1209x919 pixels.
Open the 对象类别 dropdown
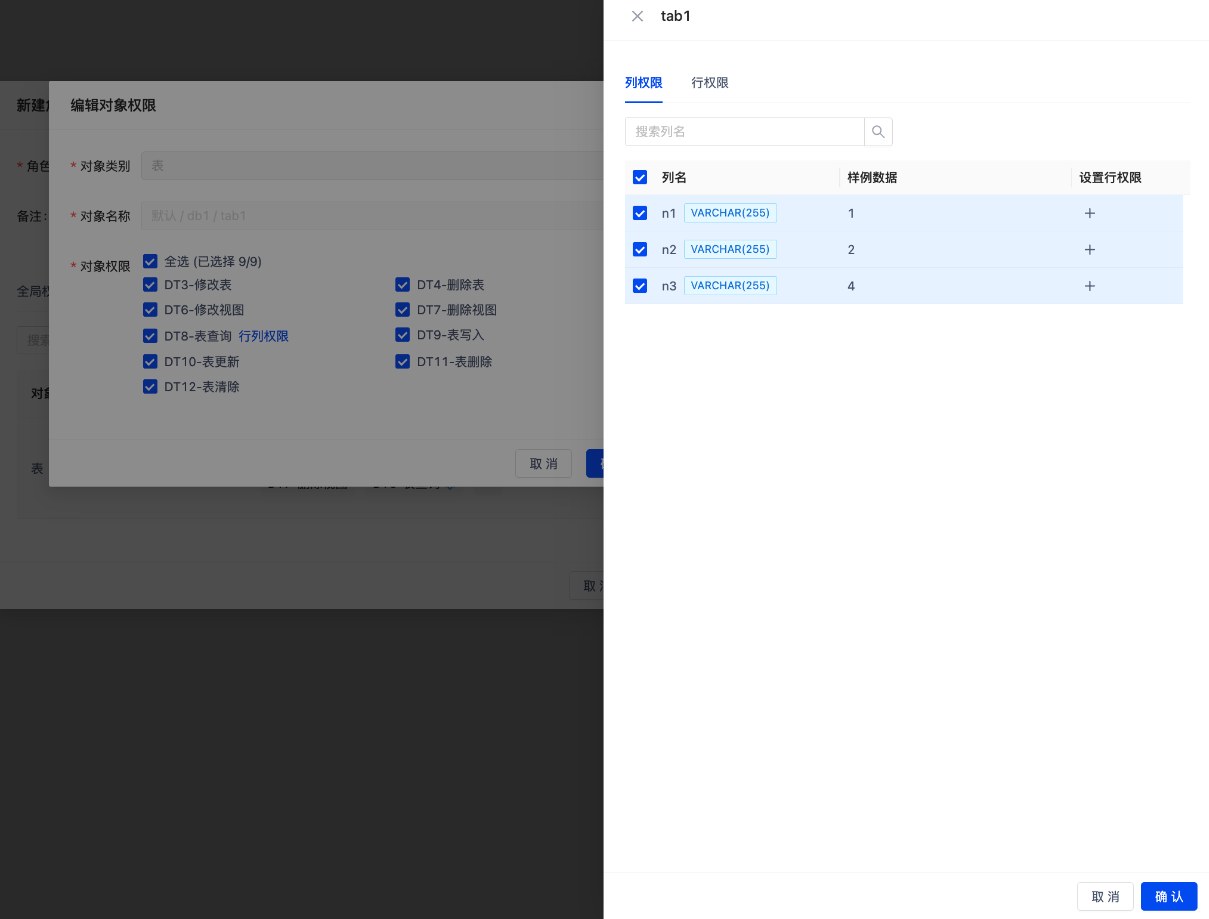[x=370, y=166]
